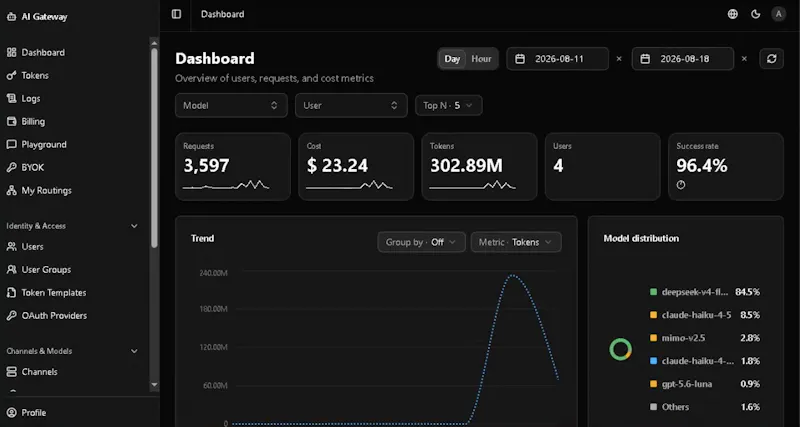Image resolution: width=800 pixels, height=427 pixels.
Task: Click the claude-haiku-4-5 legend entry
Action: click(x=696, y=315)
